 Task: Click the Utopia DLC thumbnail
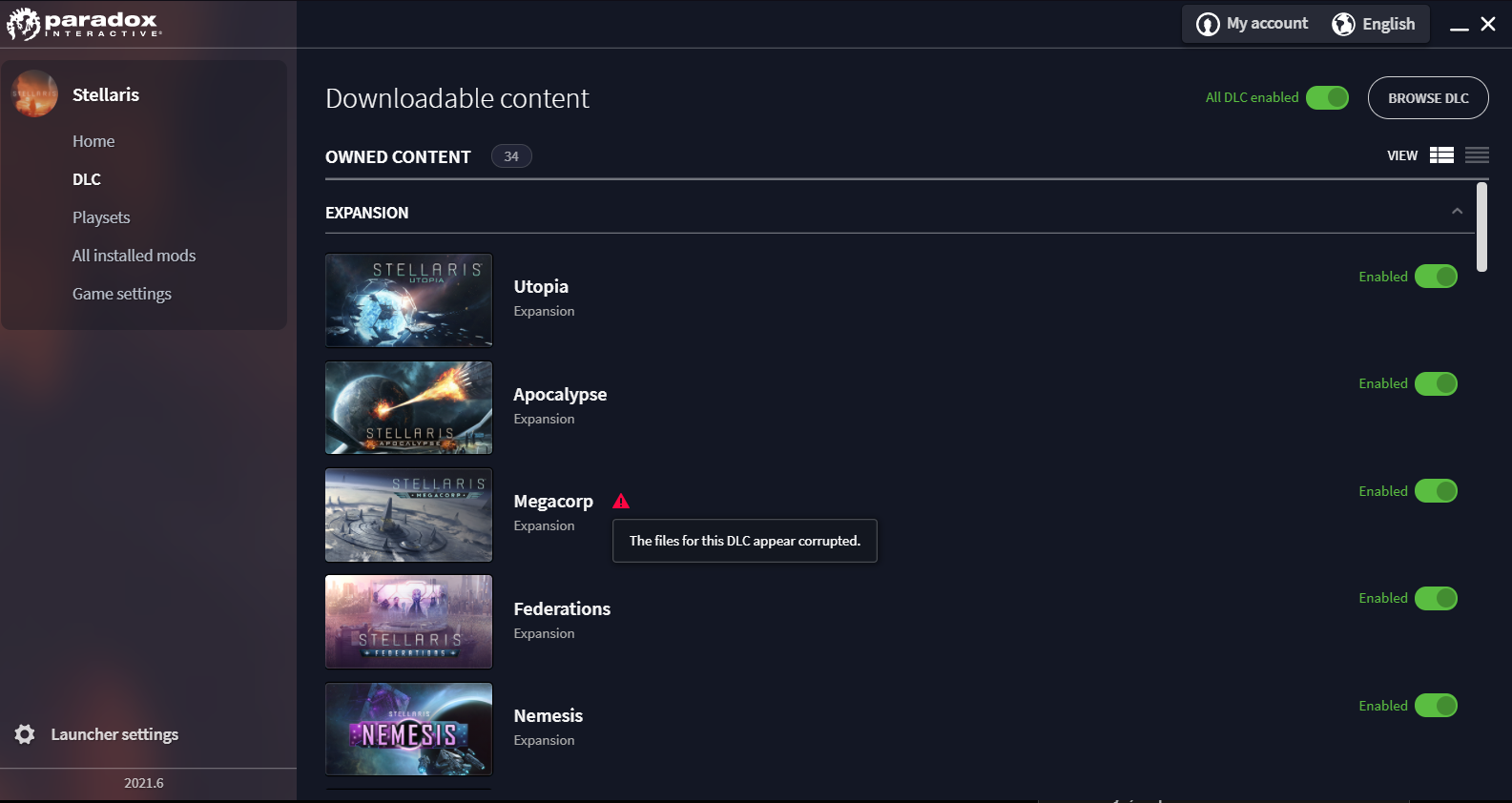coord(409,300)
